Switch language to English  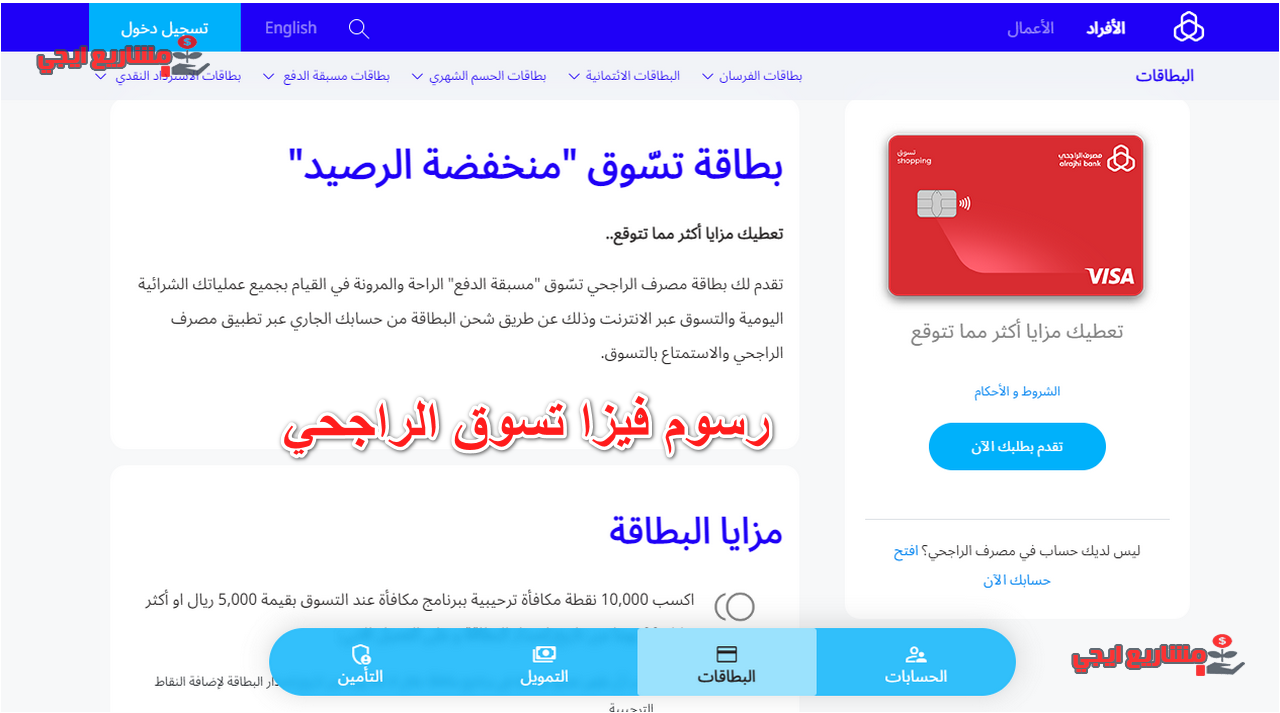coord(291,28)
